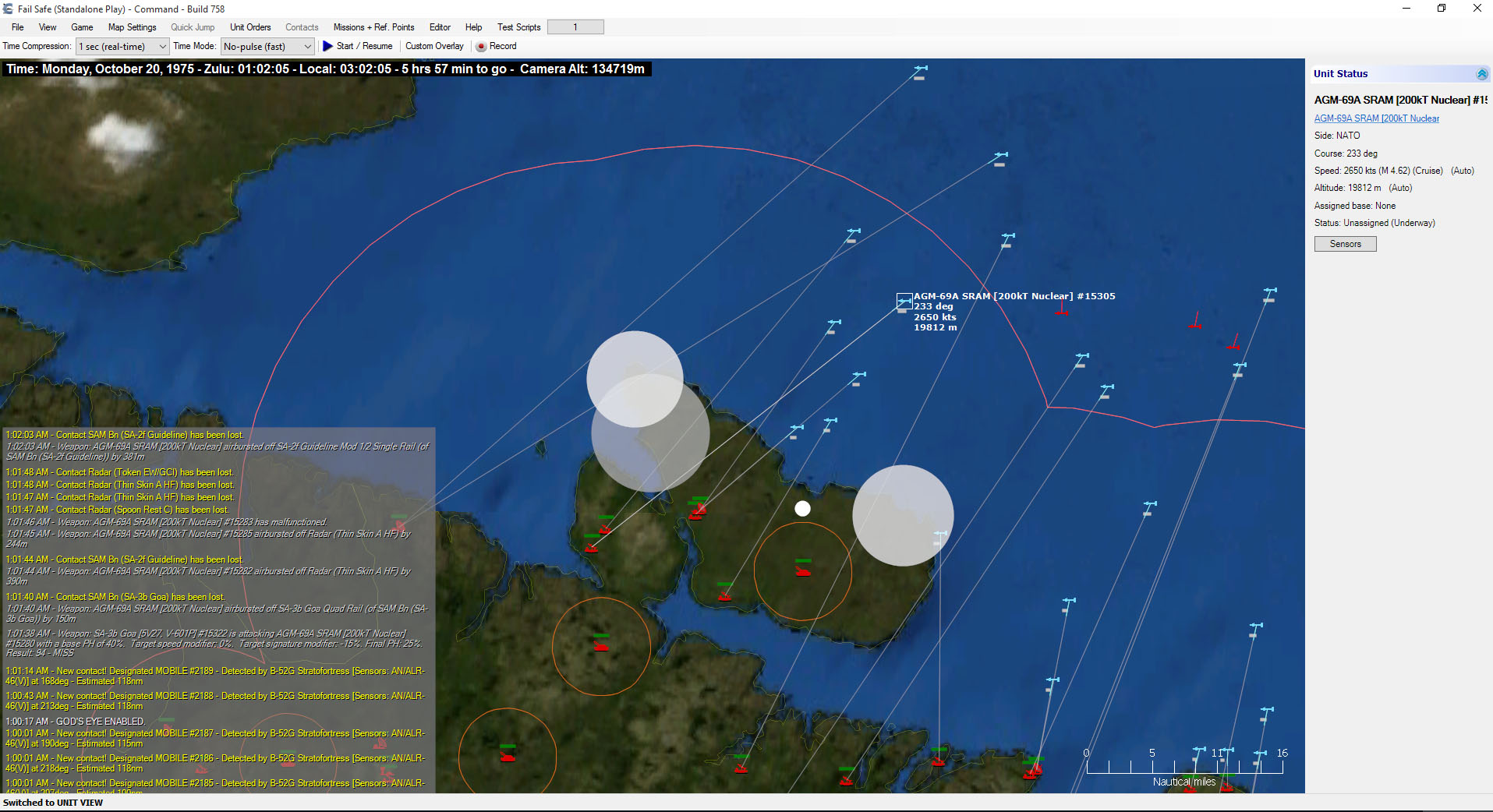Click the Custom Overlay button
This screenshot has height=812, width=1493.
[x=433, y=46]
